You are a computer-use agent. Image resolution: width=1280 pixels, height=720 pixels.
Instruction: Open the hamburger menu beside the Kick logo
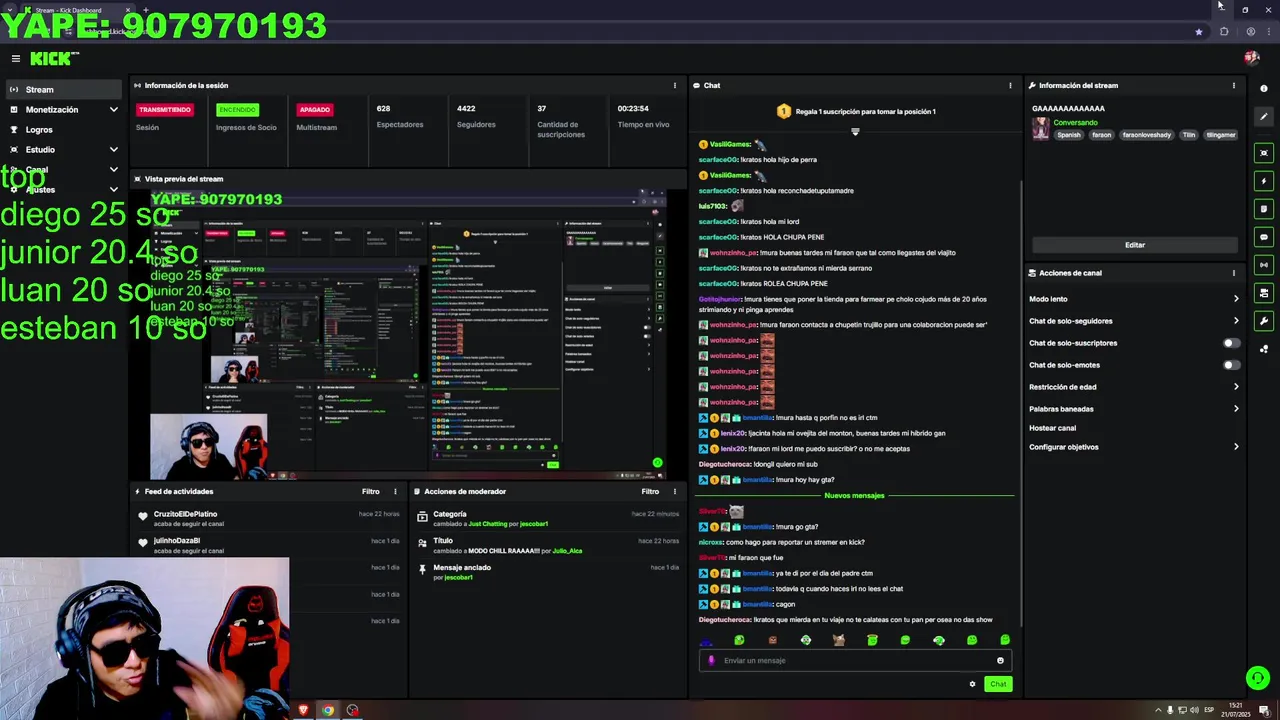pos(15,59)
